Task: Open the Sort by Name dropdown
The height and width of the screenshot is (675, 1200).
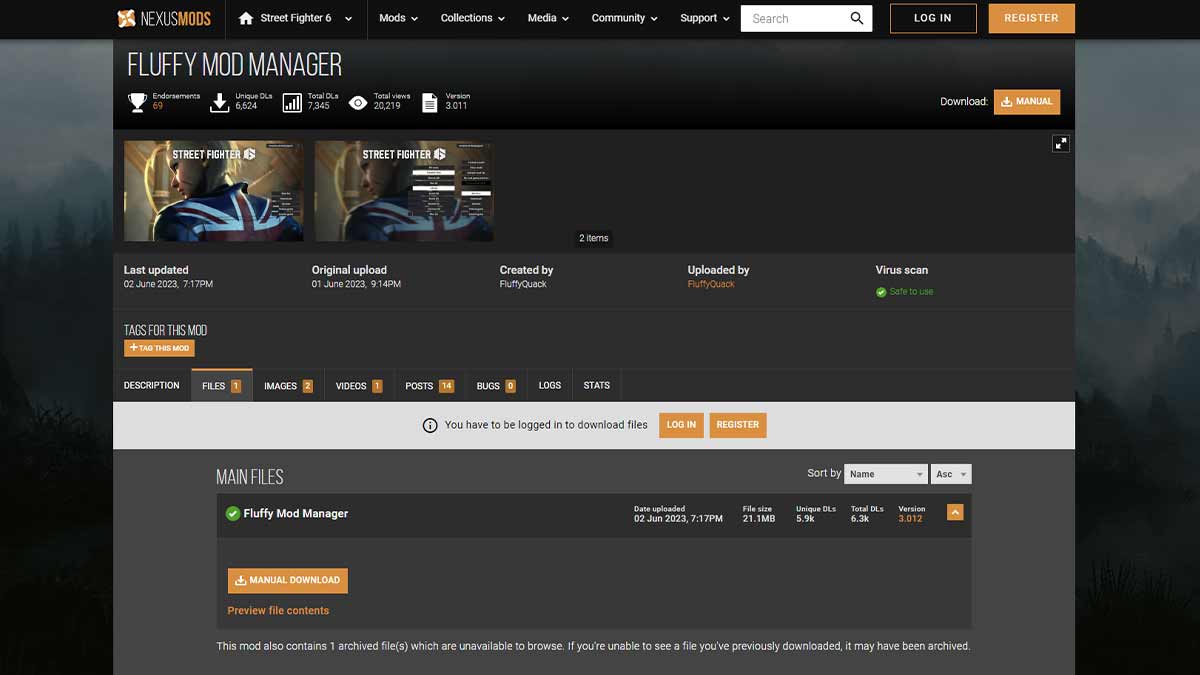Action: click(886, 474)
